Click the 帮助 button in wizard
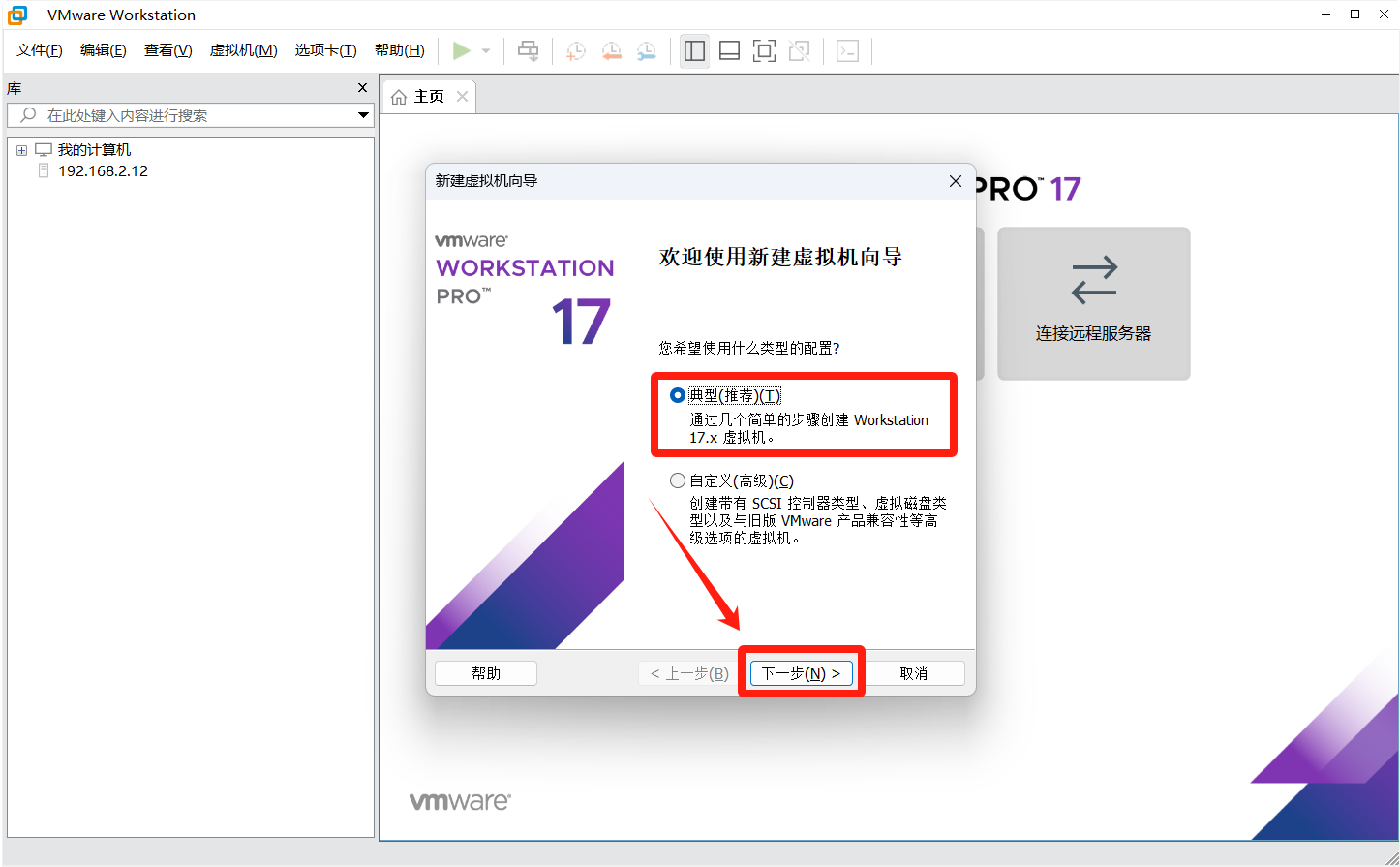This screenshot has height=867, width=1400. 486,673
